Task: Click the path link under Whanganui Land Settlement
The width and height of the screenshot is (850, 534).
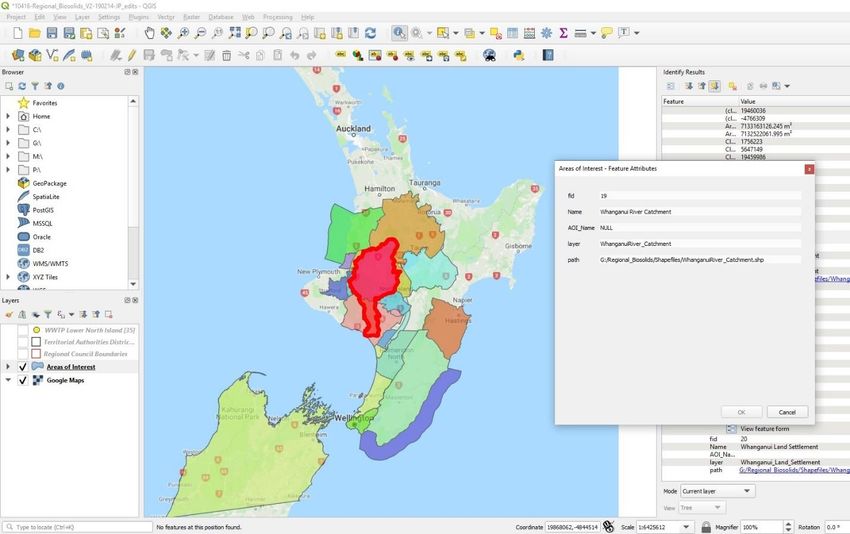Action: pos(794,470)
